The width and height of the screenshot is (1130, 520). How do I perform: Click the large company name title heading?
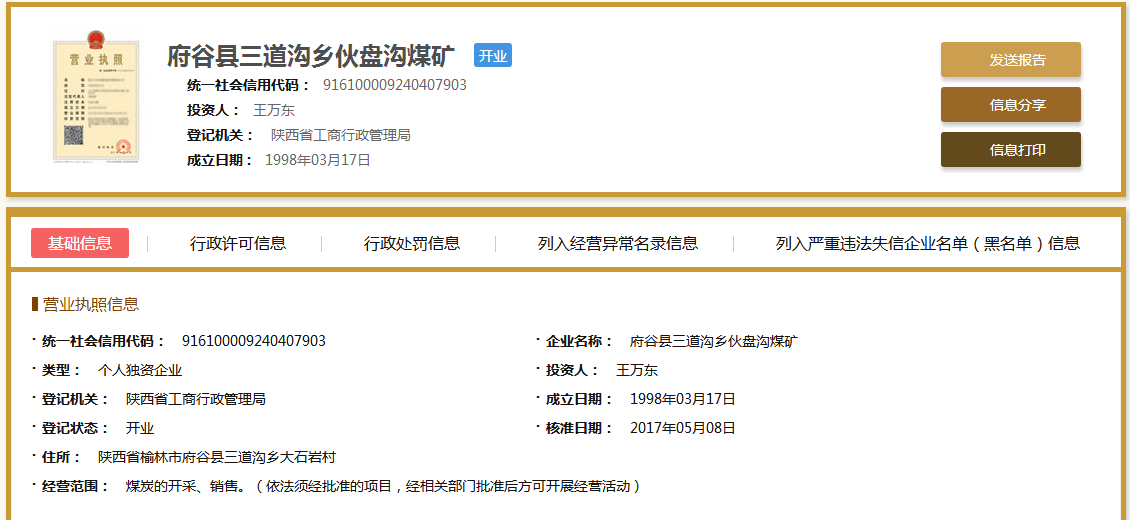311,56
